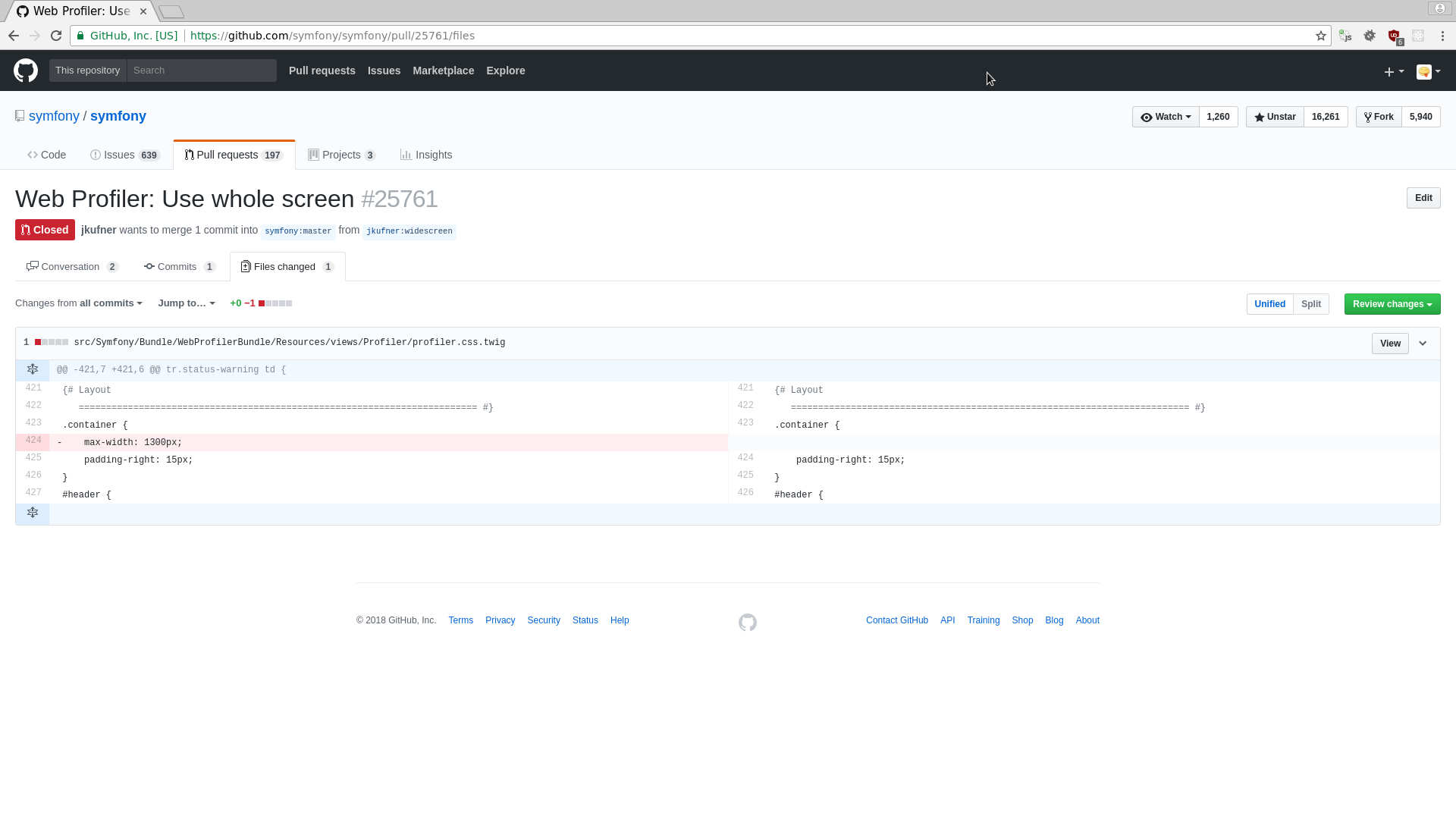Viewport: 1456px width, 819px height.
Task: Go back in browser history
Action: click(x=14, y=36)
